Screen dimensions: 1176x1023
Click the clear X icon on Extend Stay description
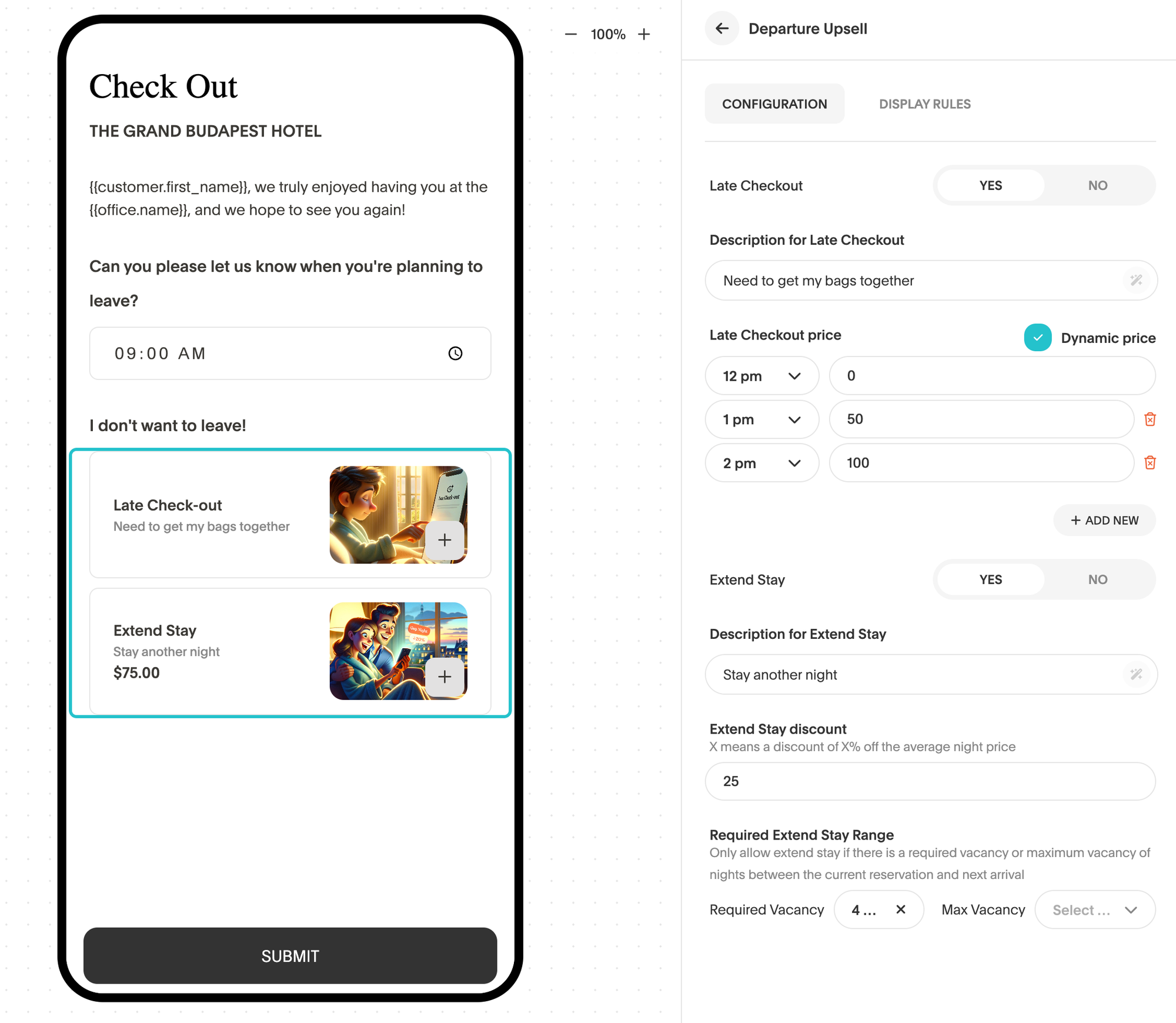[1135, 674]
